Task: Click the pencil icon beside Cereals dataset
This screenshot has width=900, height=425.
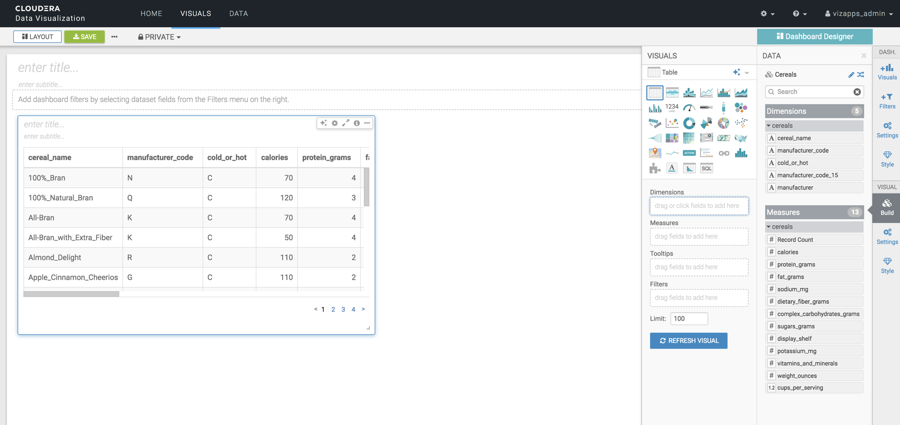Action: coord(851,75)
